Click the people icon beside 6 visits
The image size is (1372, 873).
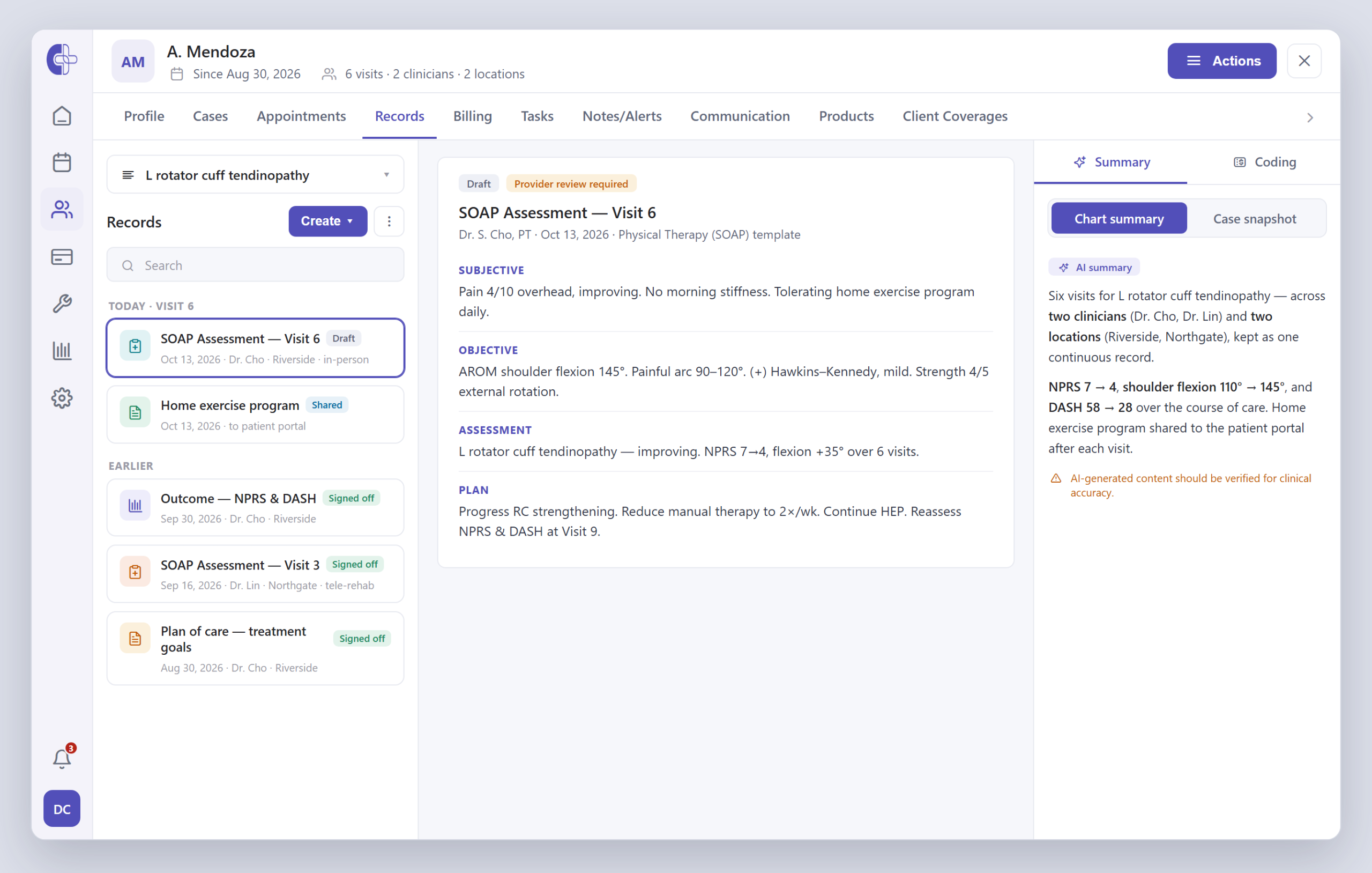click(329, 74)
